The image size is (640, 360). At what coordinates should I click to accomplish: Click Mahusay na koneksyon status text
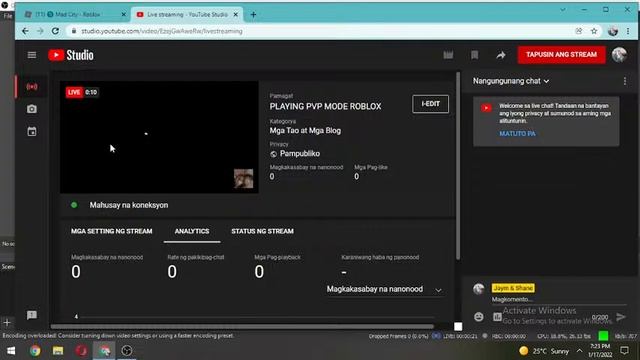coord(129,205)
